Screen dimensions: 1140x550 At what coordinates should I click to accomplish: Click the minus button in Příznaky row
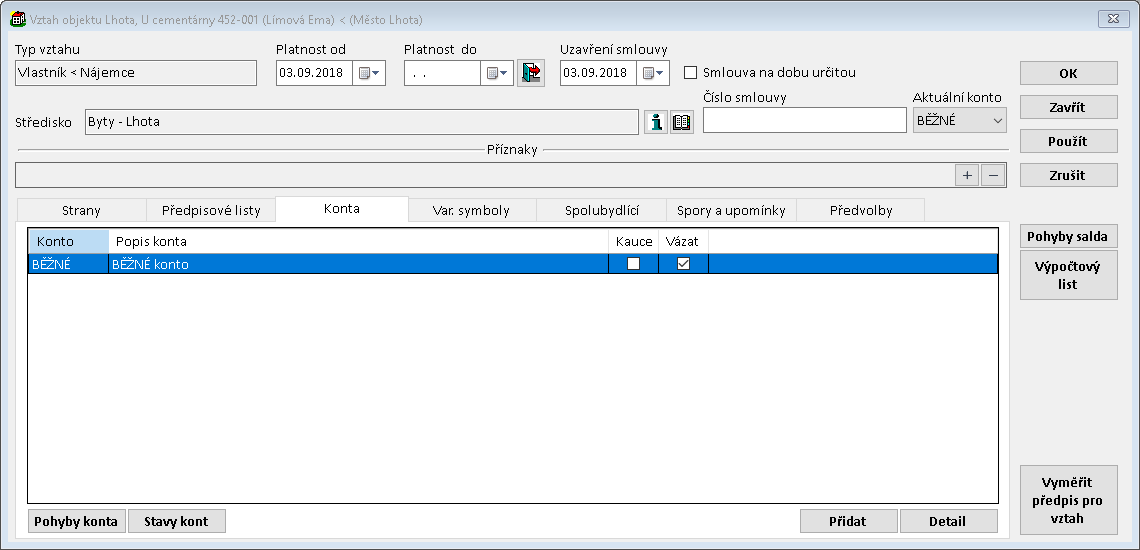pyautogui.click(x=992, y=175)
